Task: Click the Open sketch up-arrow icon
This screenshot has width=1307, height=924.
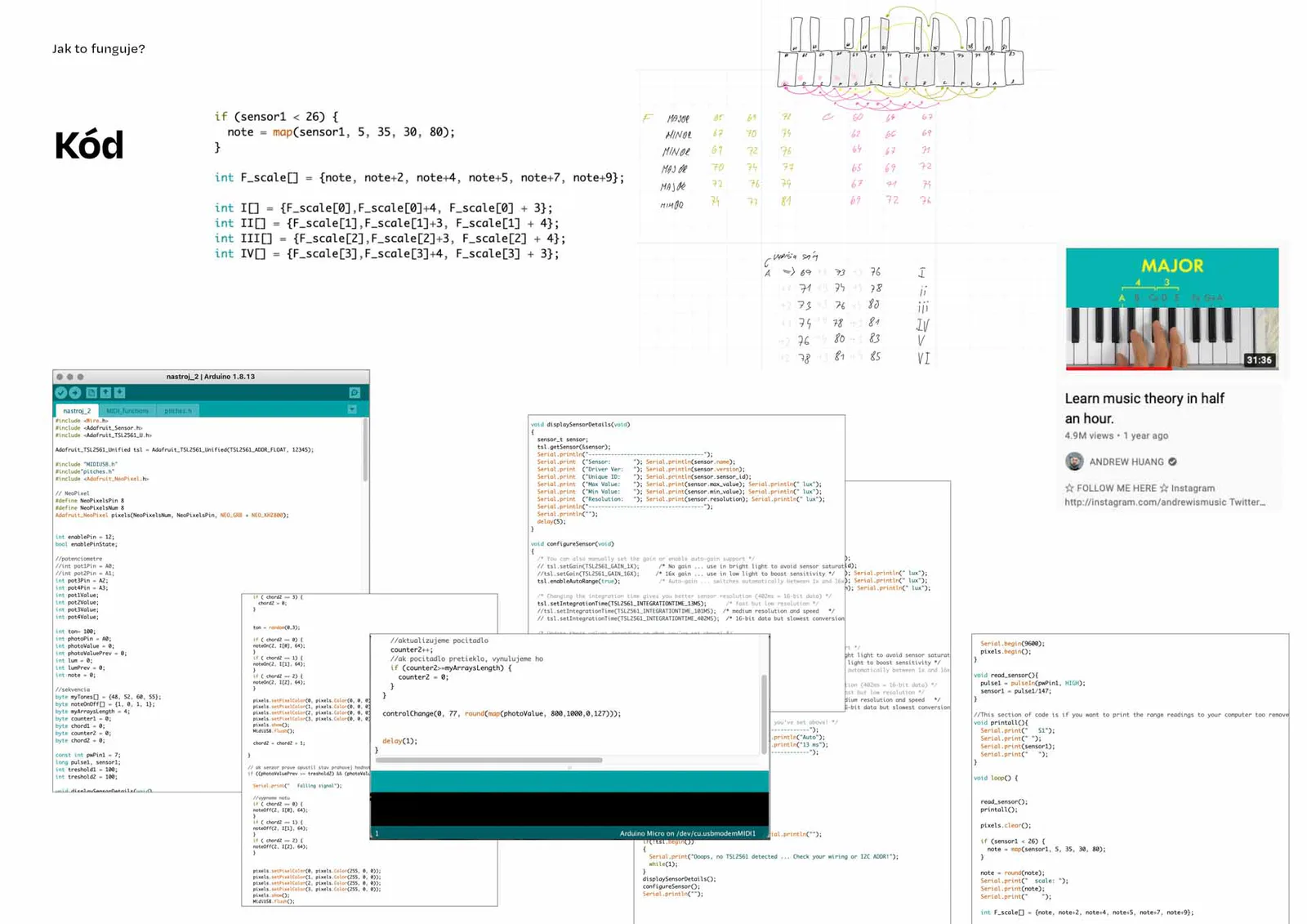Action: pos(105,393)
